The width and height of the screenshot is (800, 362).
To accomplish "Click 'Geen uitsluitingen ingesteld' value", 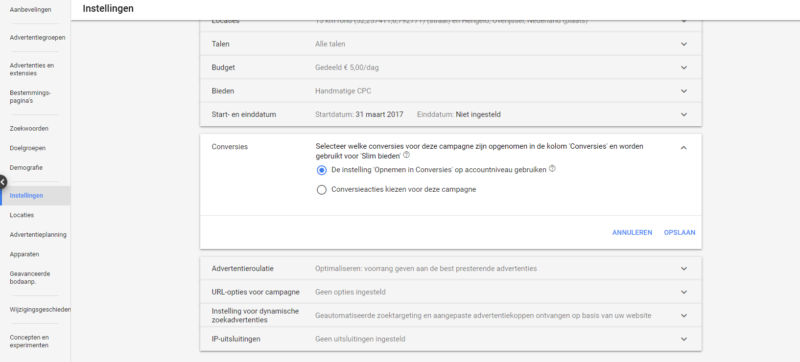I will (x=360, y=339).
